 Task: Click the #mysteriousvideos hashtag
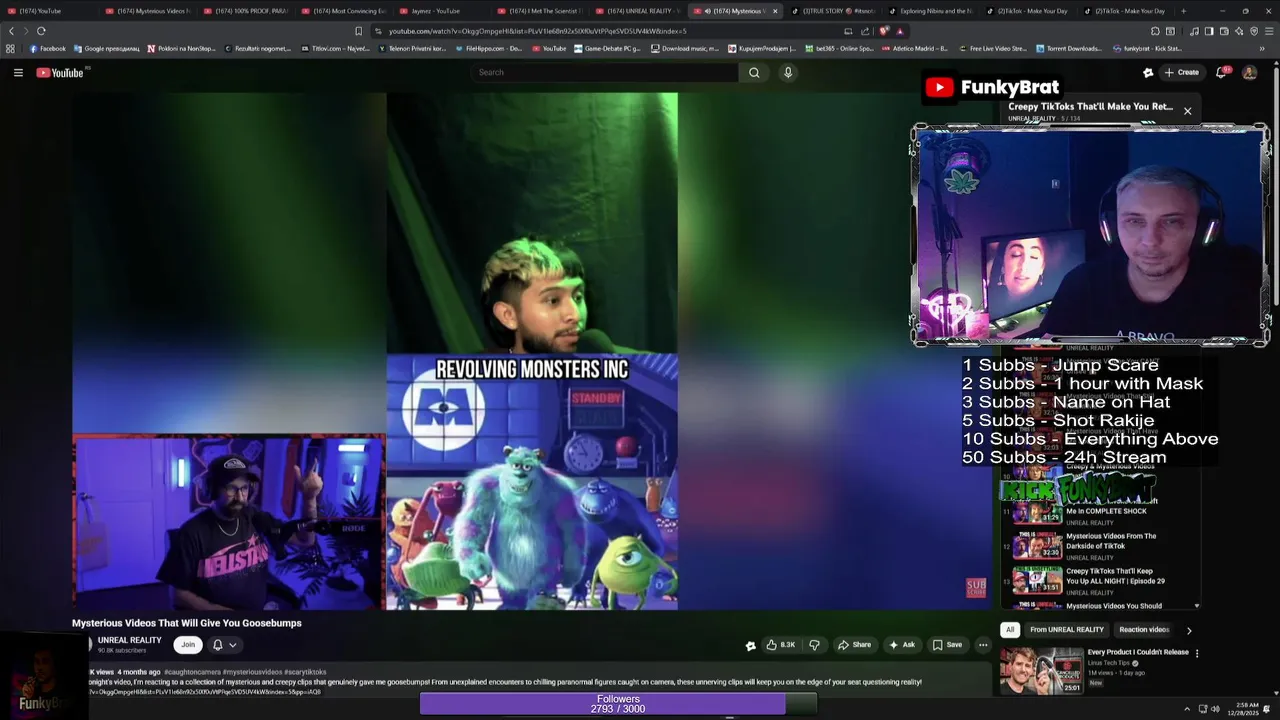tap(252, 672)
